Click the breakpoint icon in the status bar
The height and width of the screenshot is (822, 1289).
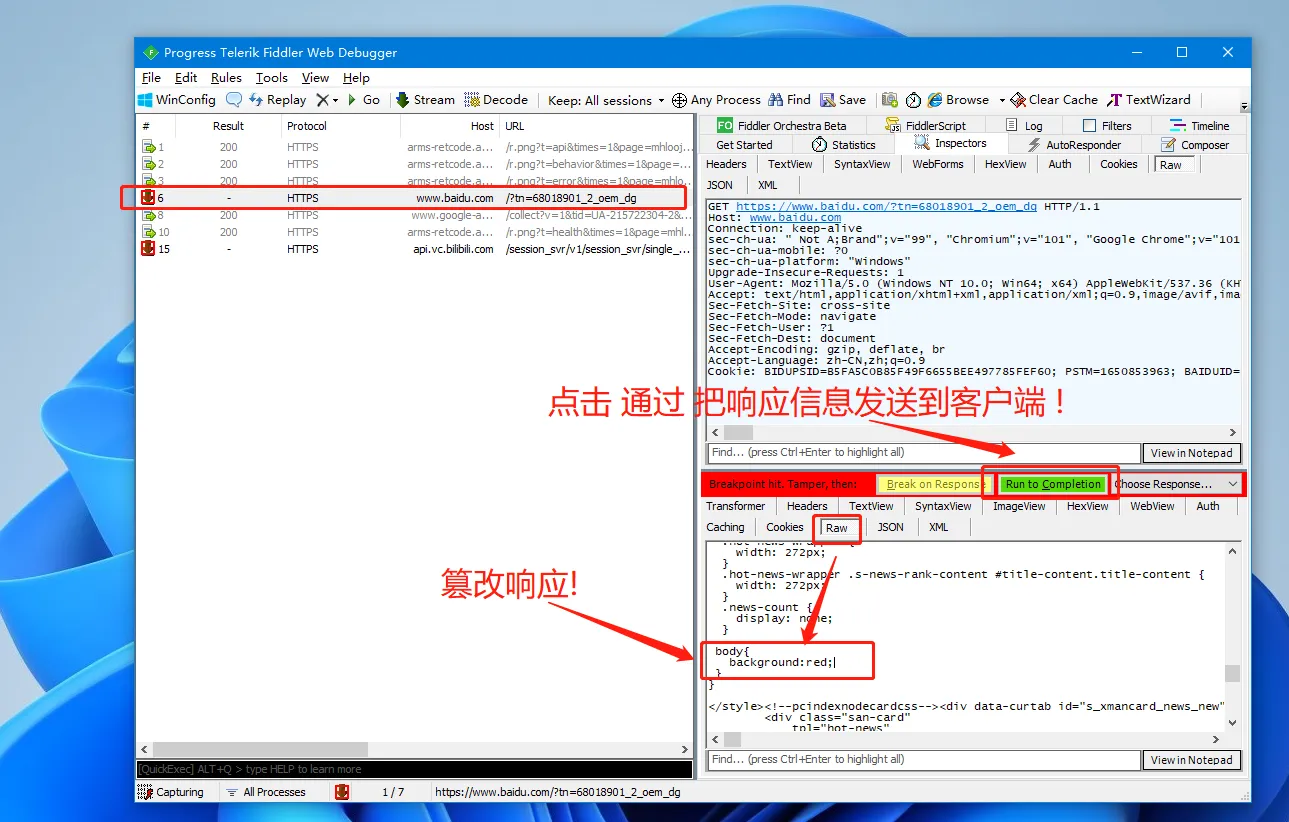pos(342,792)
